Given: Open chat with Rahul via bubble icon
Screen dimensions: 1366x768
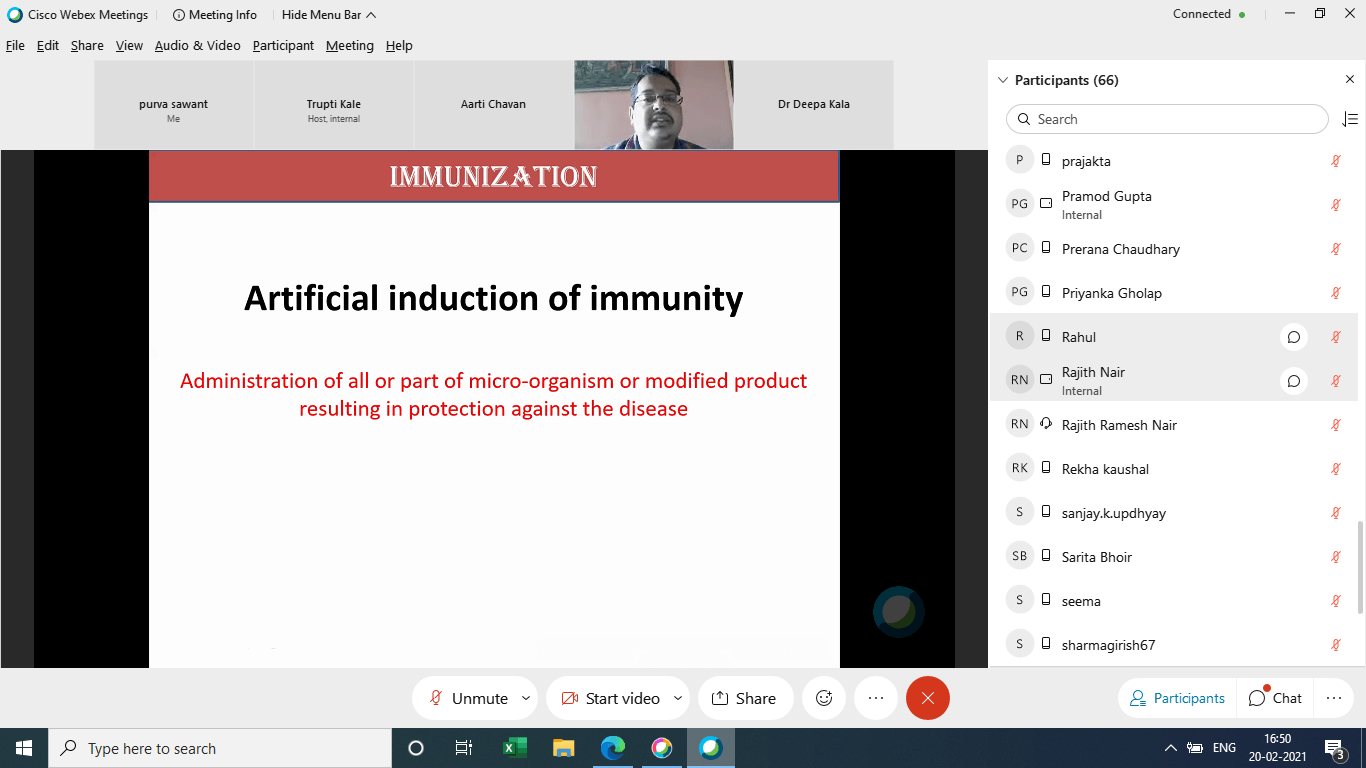Looking at the screenshot, I should pos(1293,337).
